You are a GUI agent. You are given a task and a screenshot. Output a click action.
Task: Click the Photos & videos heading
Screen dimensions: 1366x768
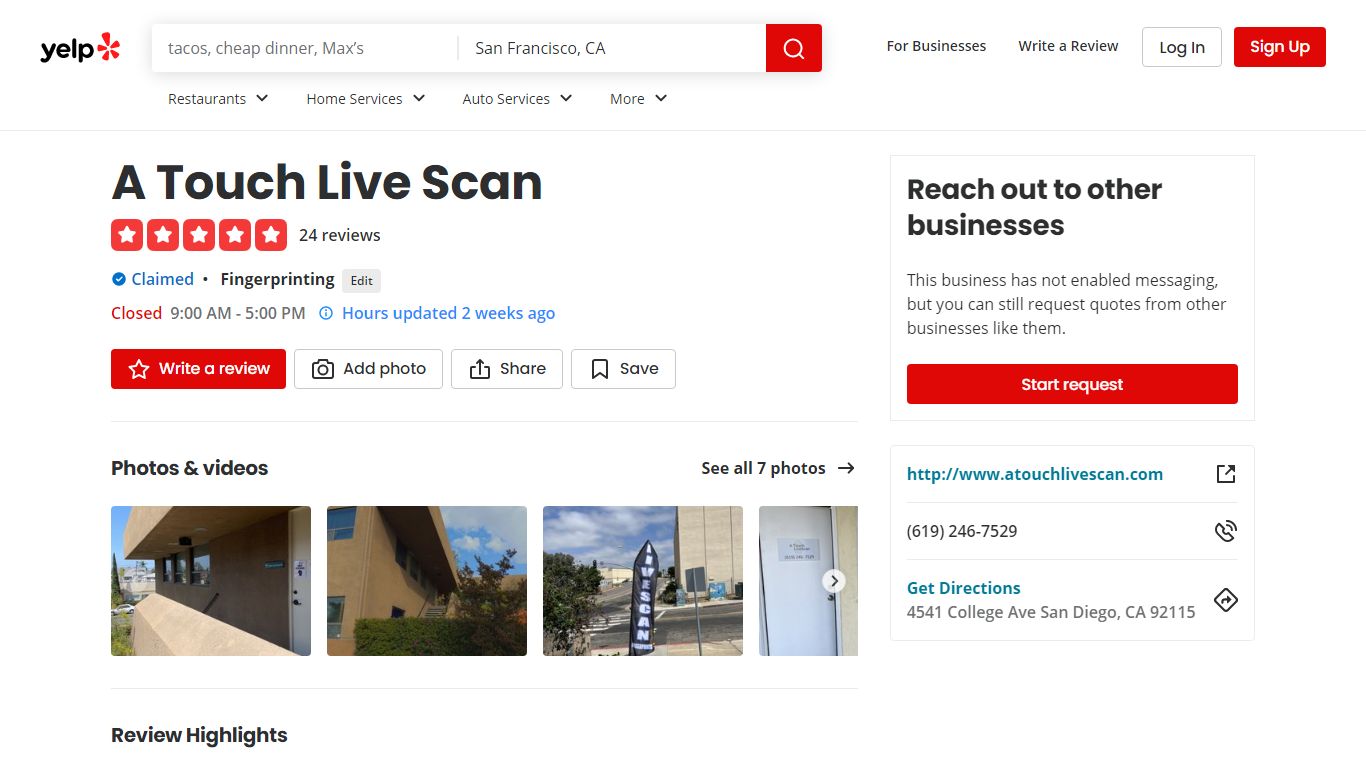point(190,468)
